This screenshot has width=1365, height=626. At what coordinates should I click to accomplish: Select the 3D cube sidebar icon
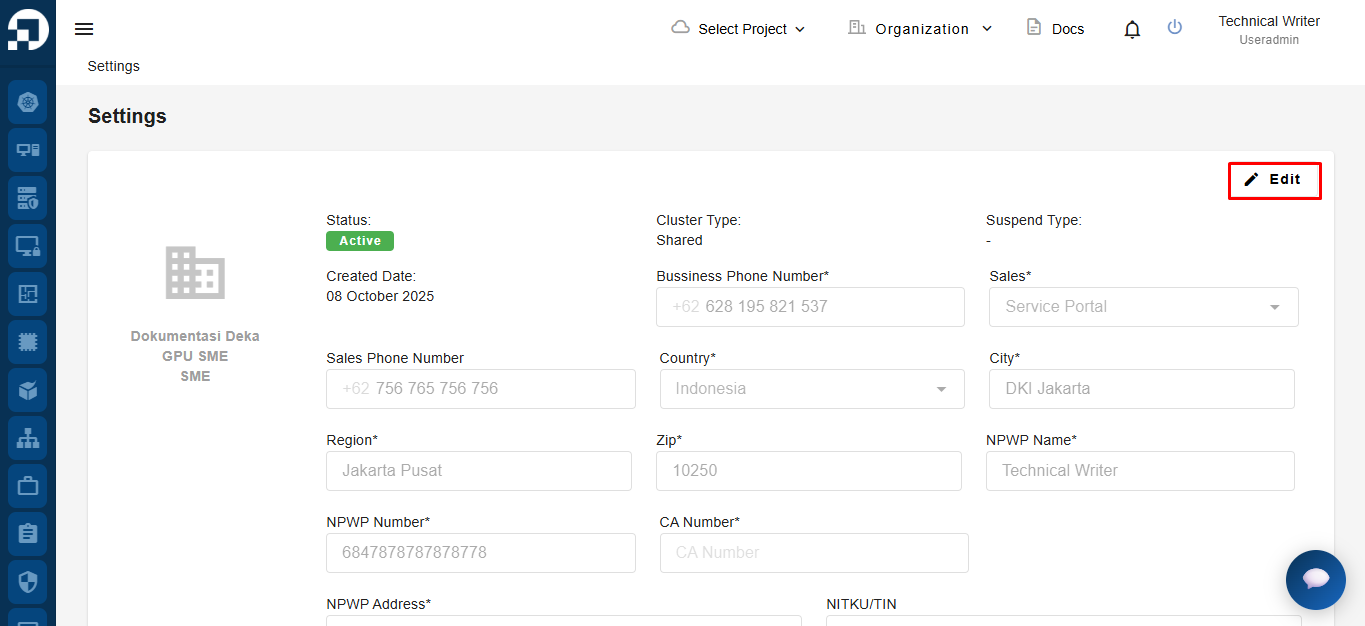coord(27,390)
